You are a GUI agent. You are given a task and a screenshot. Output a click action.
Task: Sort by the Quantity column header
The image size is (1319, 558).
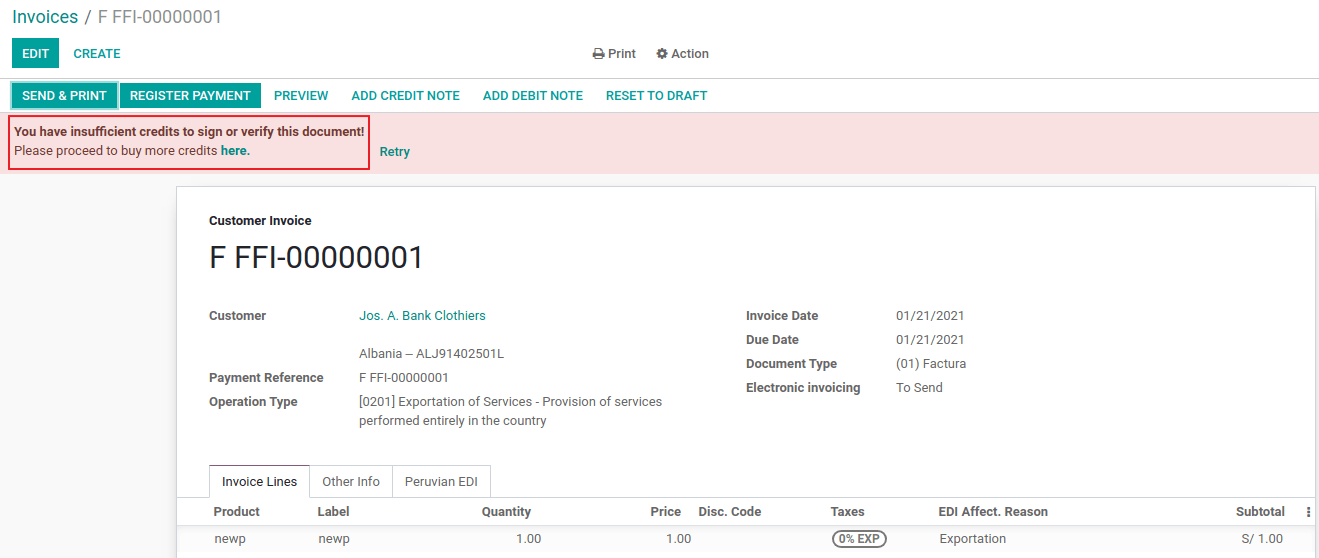tap(506, 512)
